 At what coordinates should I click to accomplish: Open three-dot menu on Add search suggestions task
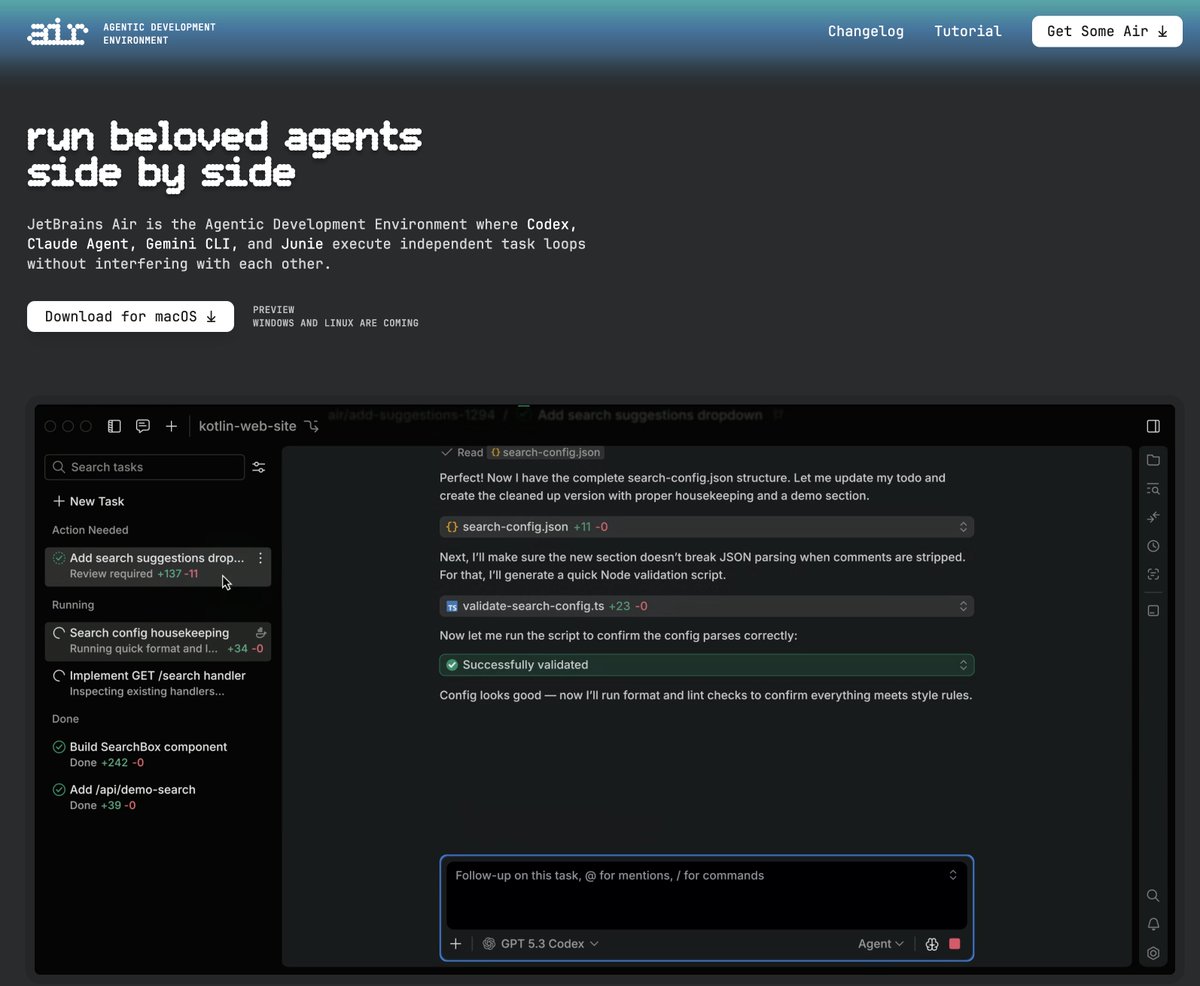click(x=261, y=558)
